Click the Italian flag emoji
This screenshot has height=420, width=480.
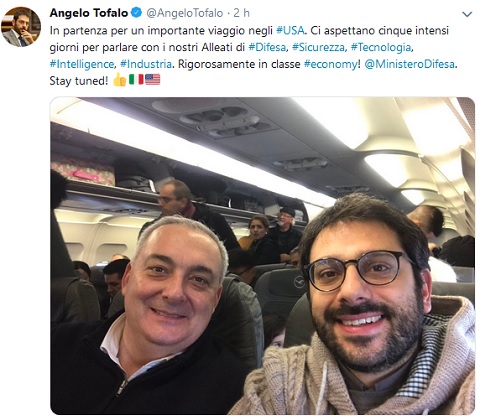click(136, 79)
